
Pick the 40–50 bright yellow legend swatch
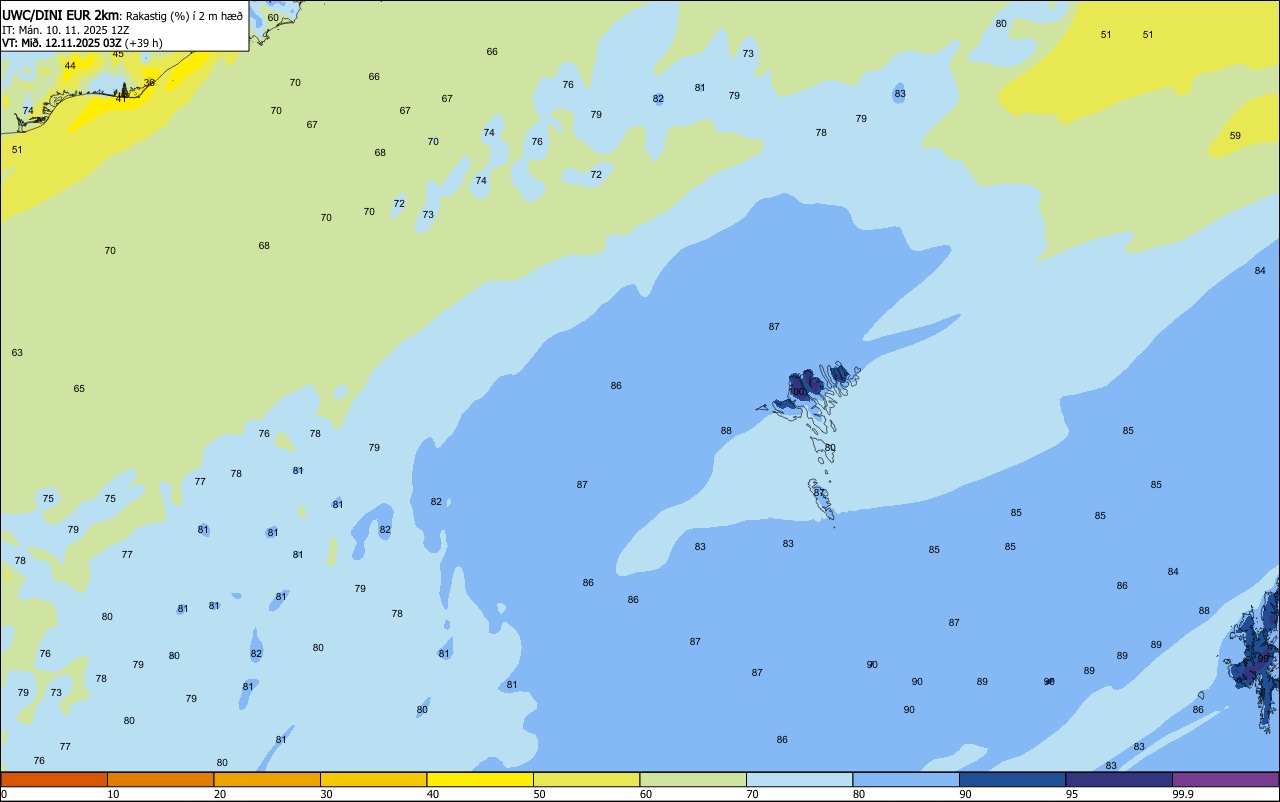(480, 779)
